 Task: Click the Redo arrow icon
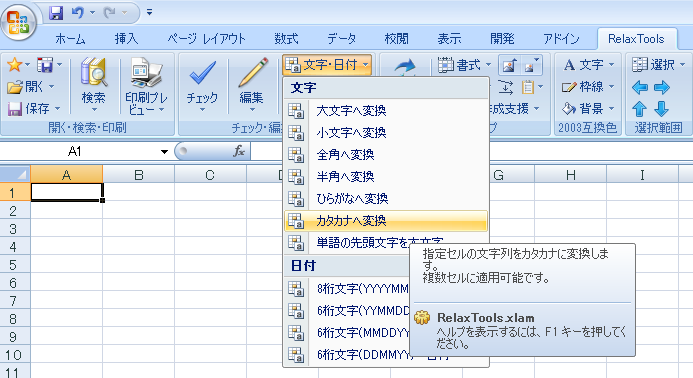tap(110, 13)
